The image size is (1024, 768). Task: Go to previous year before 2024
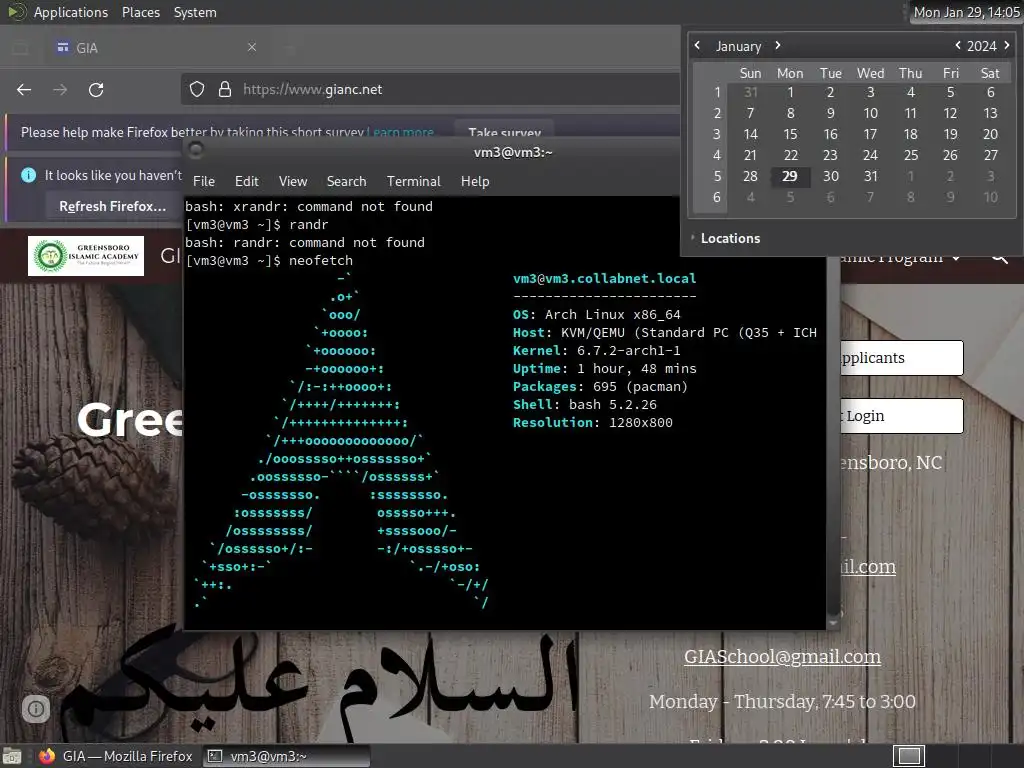(957, 45)
